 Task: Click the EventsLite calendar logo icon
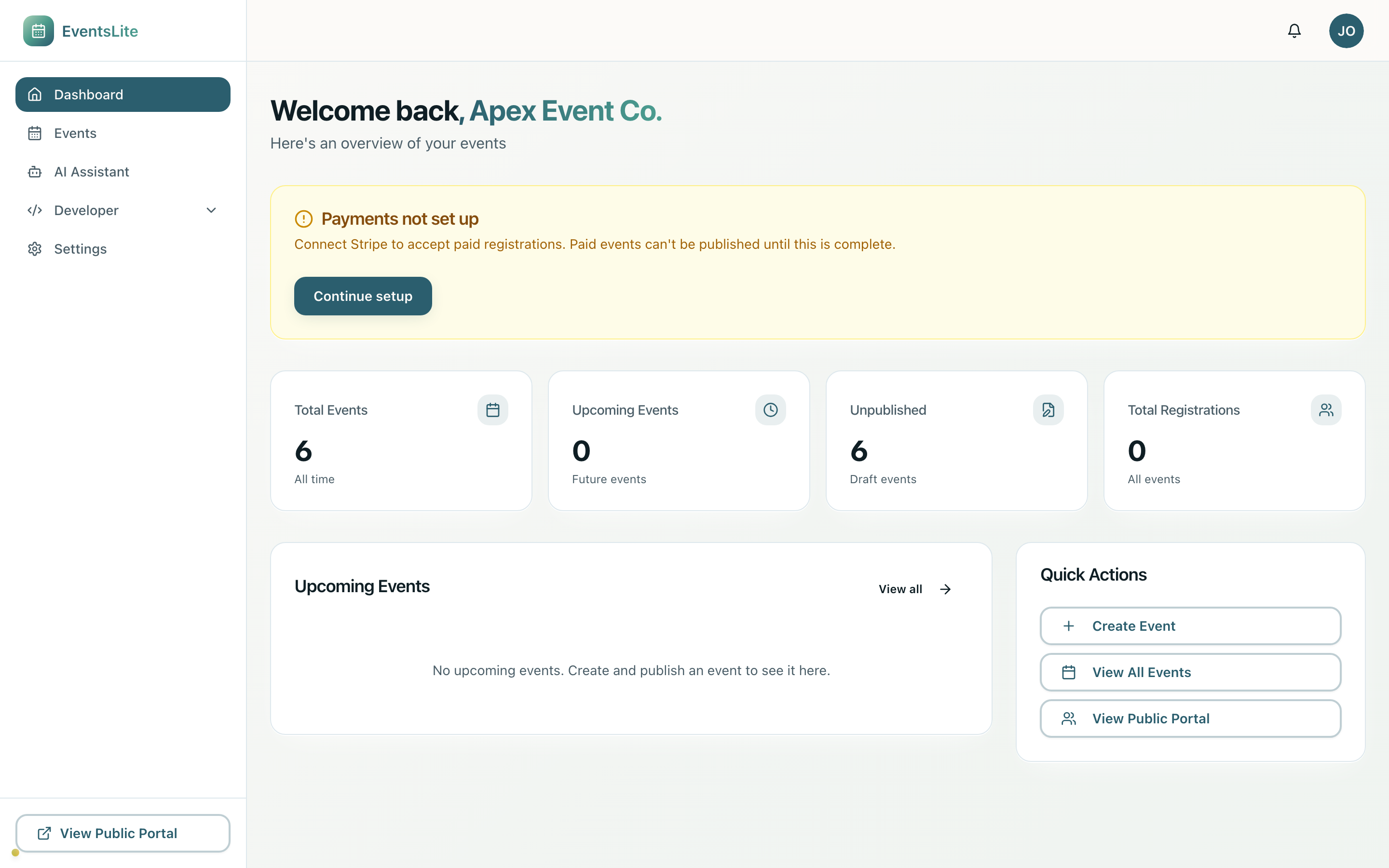[39, 31]
